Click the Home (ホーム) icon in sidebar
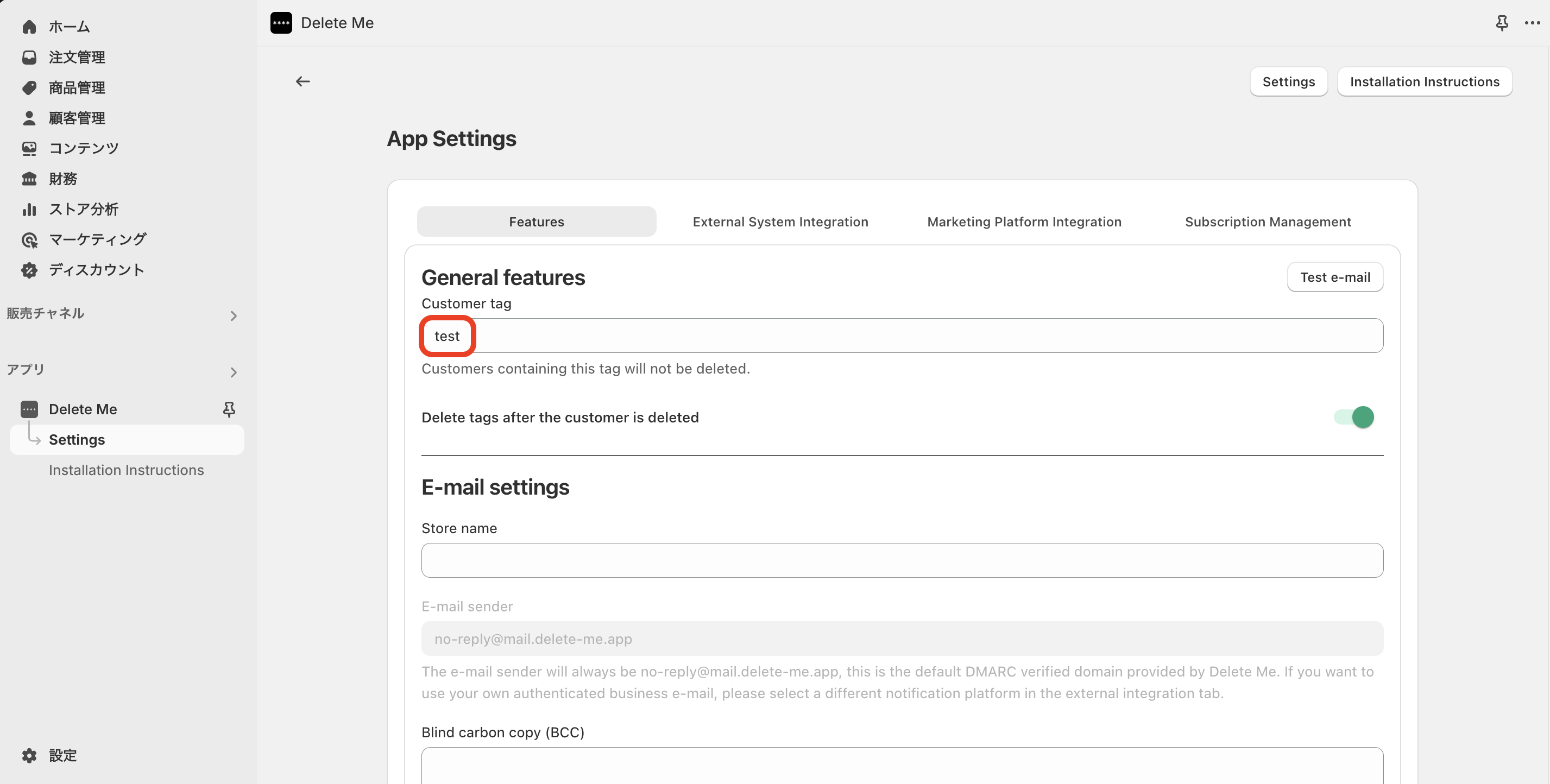1550x784 pixels. tap(29, 27)
